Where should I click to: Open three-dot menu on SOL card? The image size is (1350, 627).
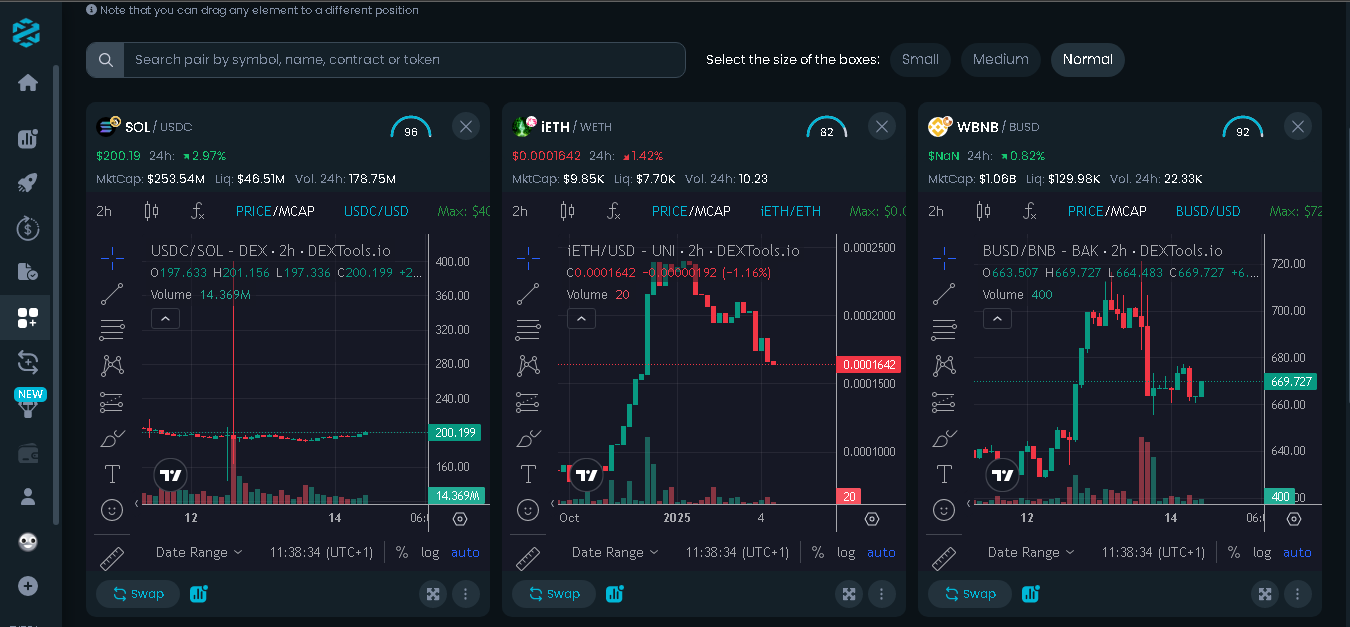coord(465,594)
